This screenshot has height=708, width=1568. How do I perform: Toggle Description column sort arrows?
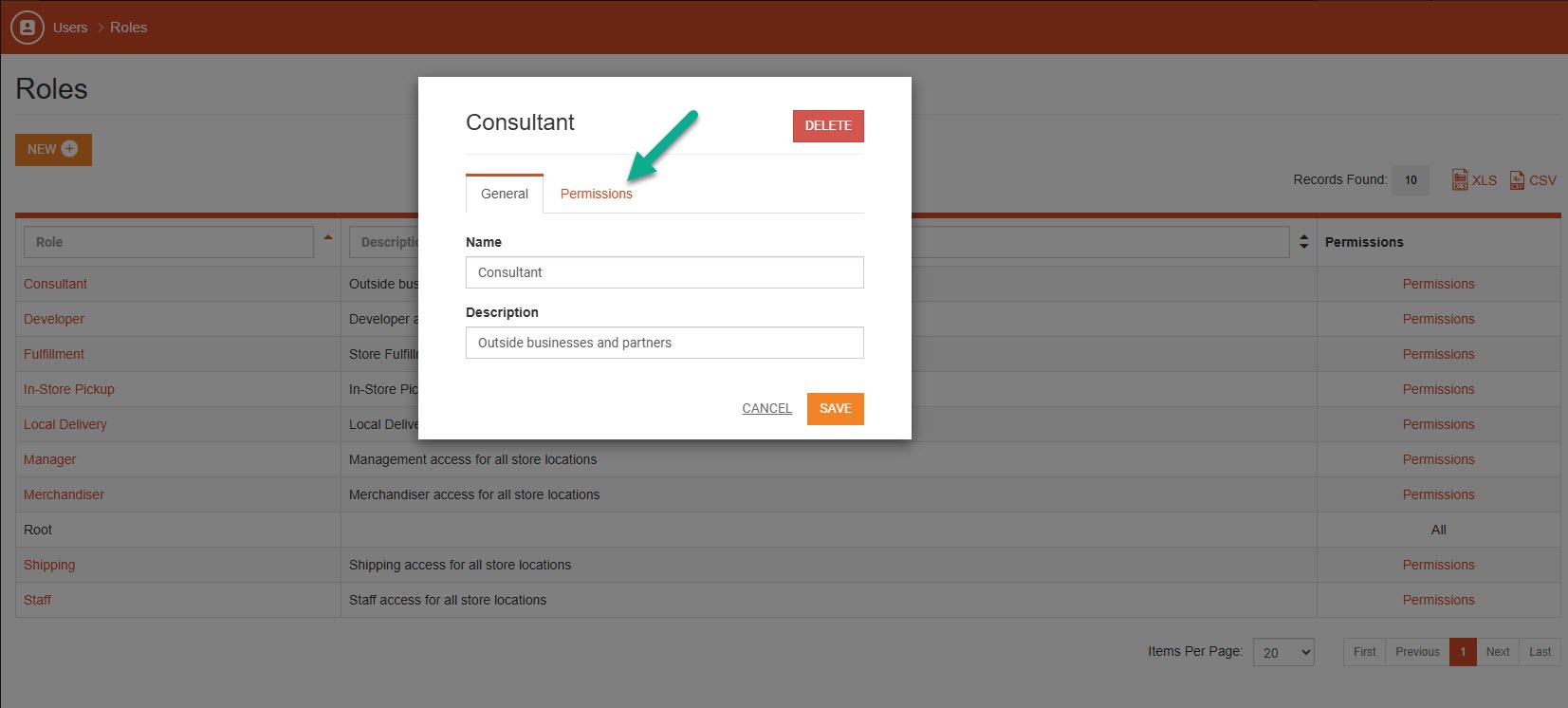pyautogui.click(x=1304, y=242)
